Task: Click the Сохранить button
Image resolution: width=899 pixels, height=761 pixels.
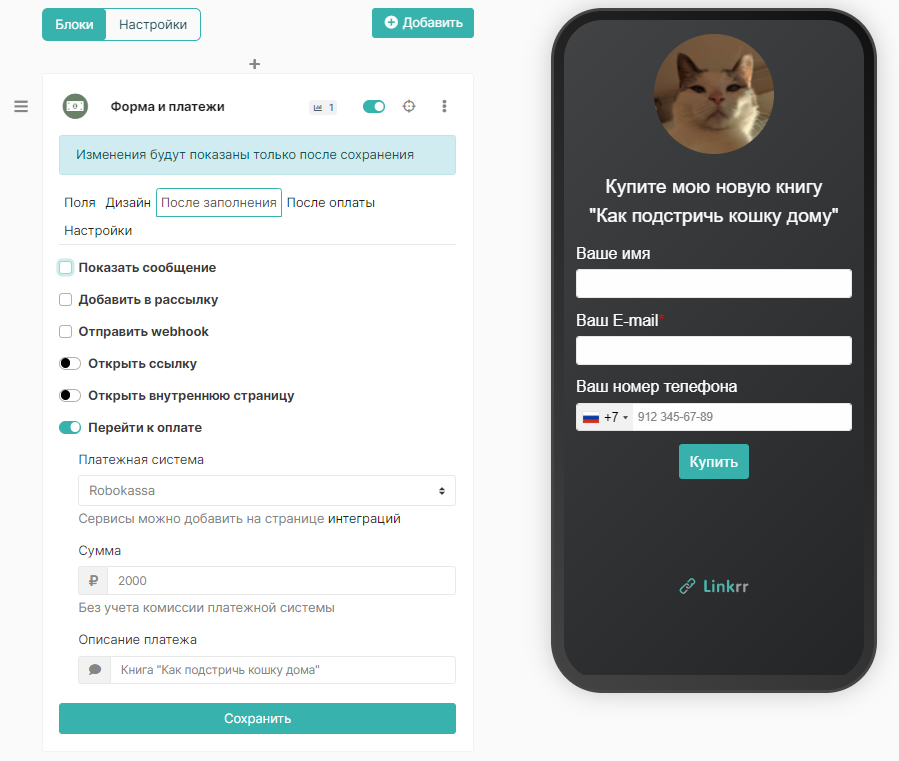Action: click(x=257, y=719)
